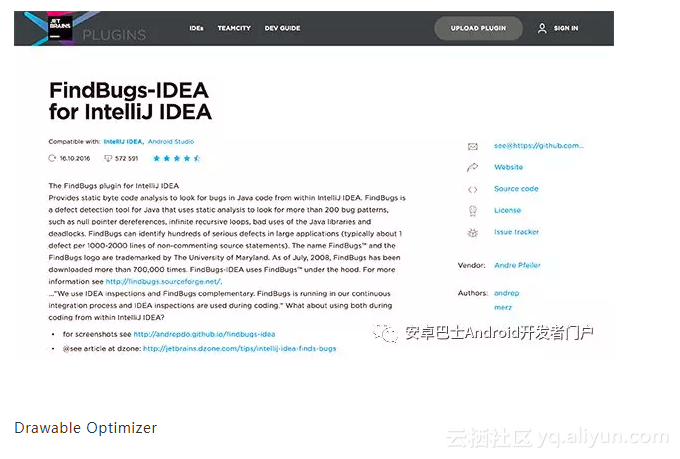Click the email envelope icon
Screen dimensions: 680x459
(473, 146)
